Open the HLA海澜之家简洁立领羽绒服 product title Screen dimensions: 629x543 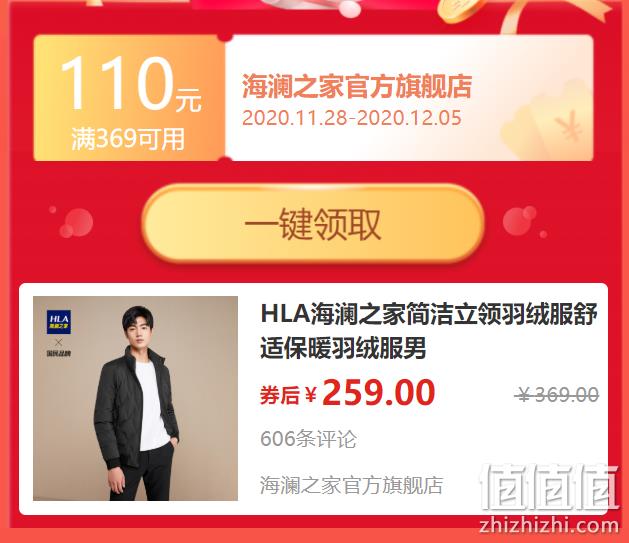(x=429, y=330)
